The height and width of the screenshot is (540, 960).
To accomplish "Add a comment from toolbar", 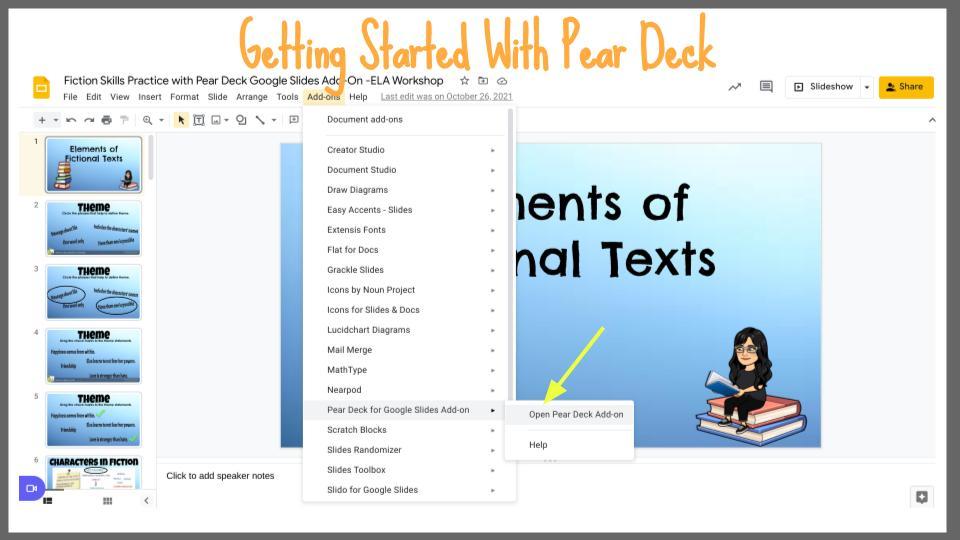I will point(294,120).
